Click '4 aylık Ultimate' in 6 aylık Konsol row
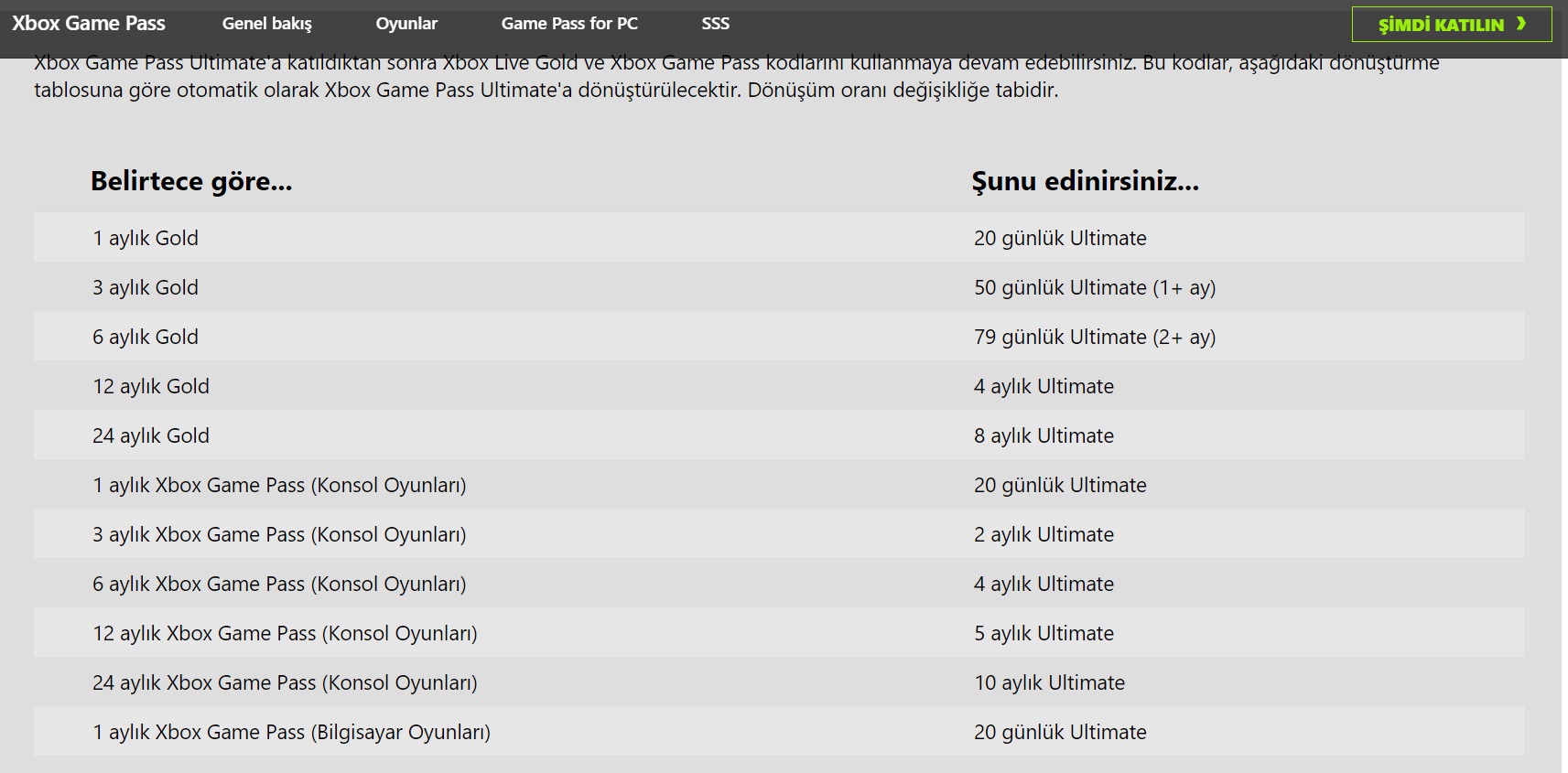This screenshot has height=773, width=1568. tap(1044, 584)
